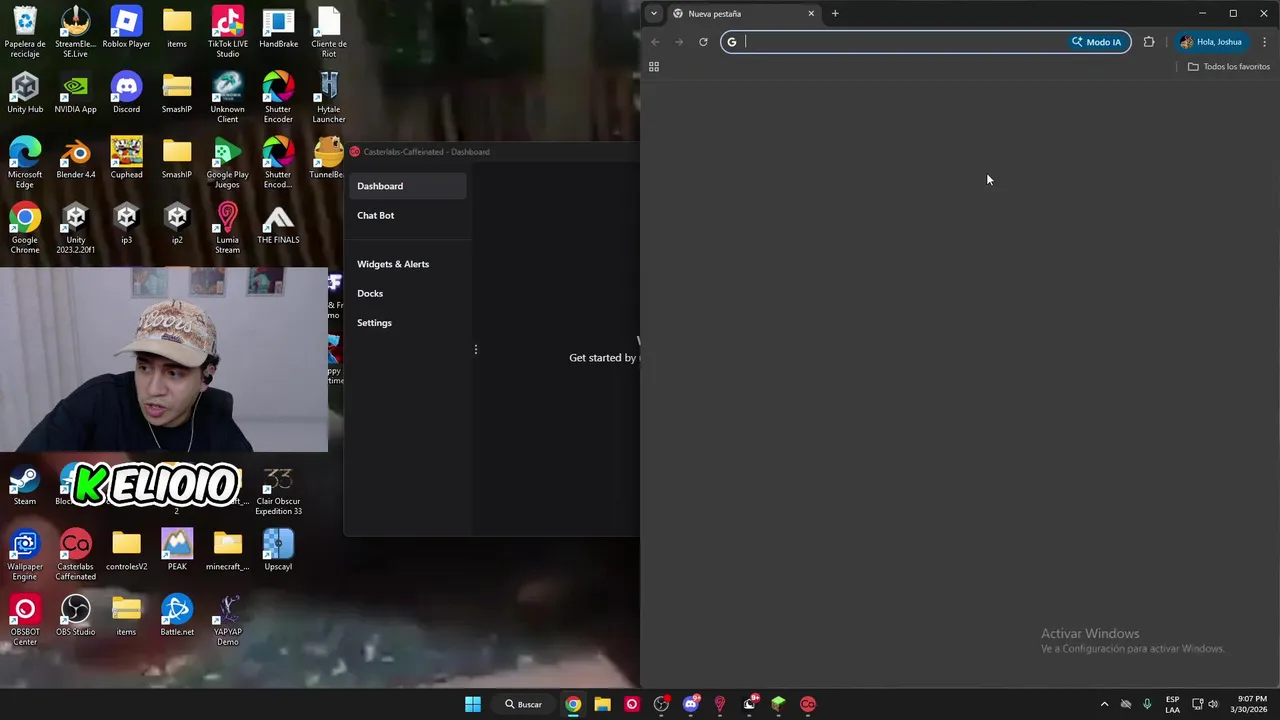This screenshot has height=720, width=1280.
Task: Open Chrome extensions puzzle icon
Action: point(1148,42)
